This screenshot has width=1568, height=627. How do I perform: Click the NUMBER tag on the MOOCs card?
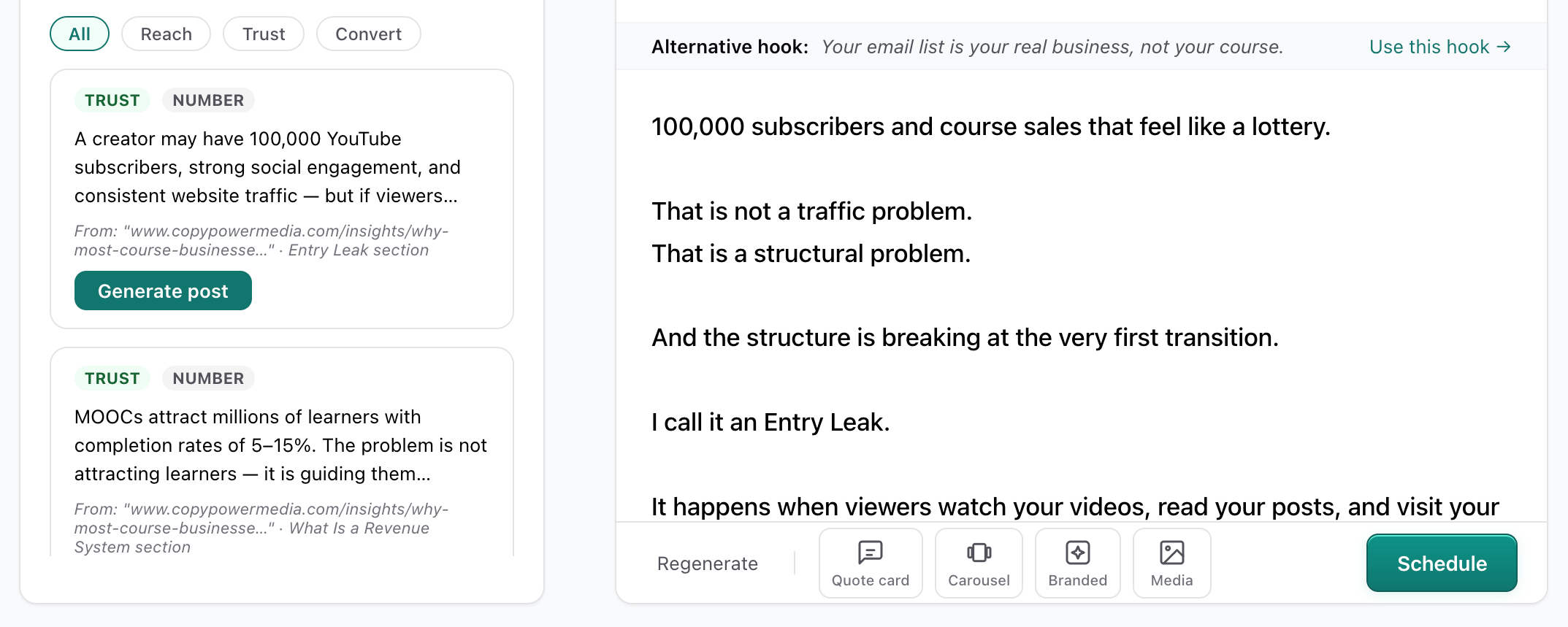[208, 379]
